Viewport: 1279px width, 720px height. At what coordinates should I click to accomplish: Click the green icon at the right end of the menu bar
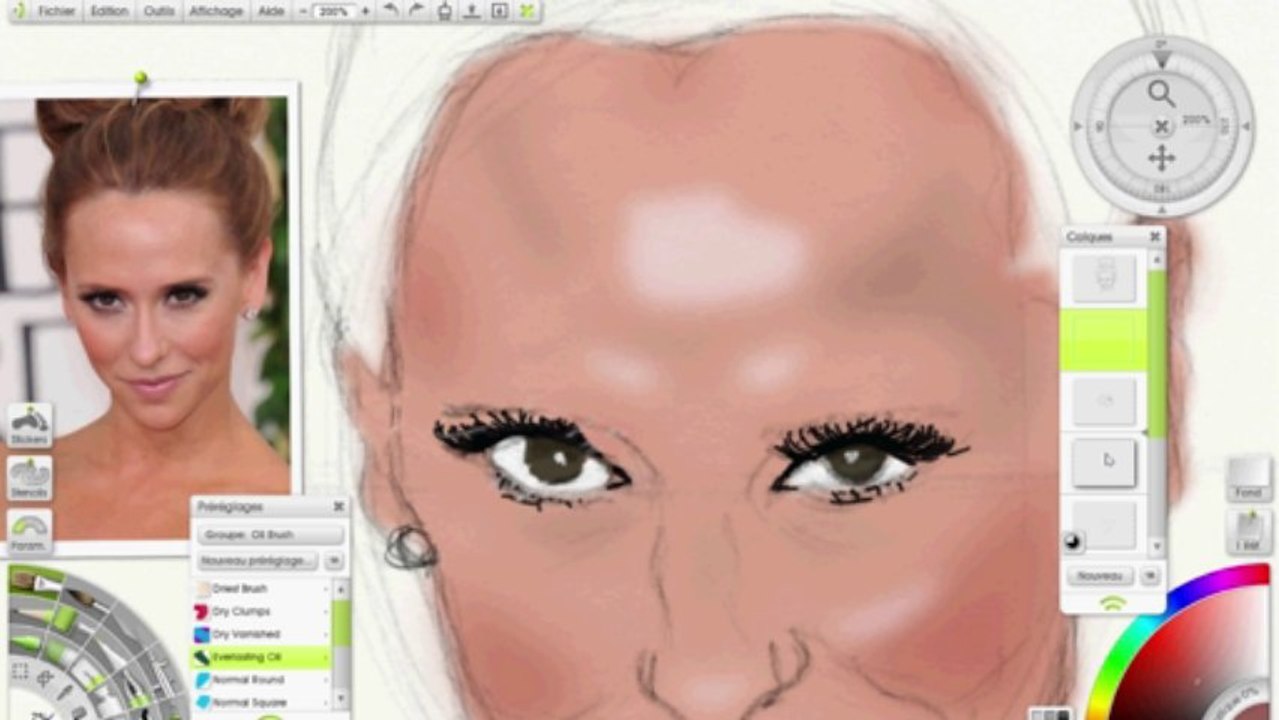coord(526,11)
